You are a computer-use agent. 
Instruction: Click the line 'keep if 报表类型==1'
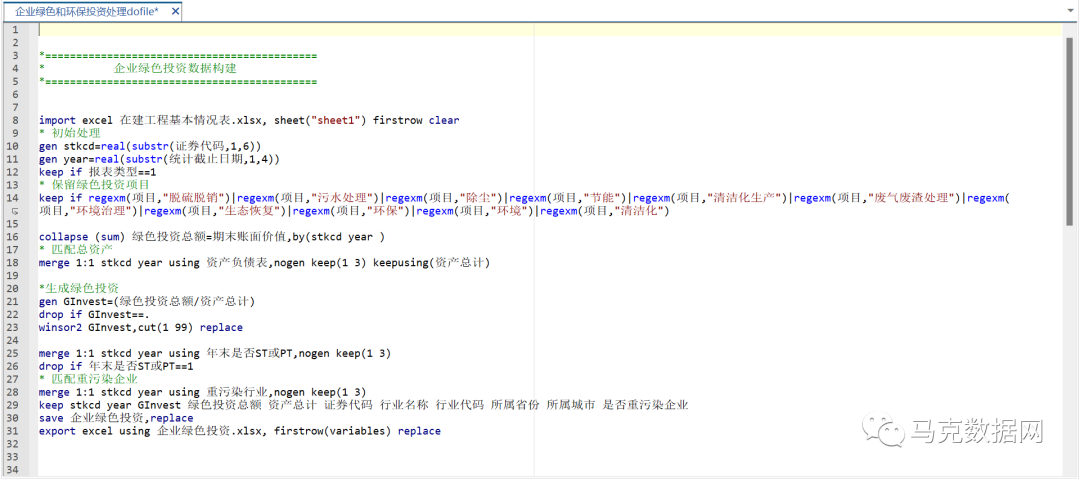(x=98, y=172)
